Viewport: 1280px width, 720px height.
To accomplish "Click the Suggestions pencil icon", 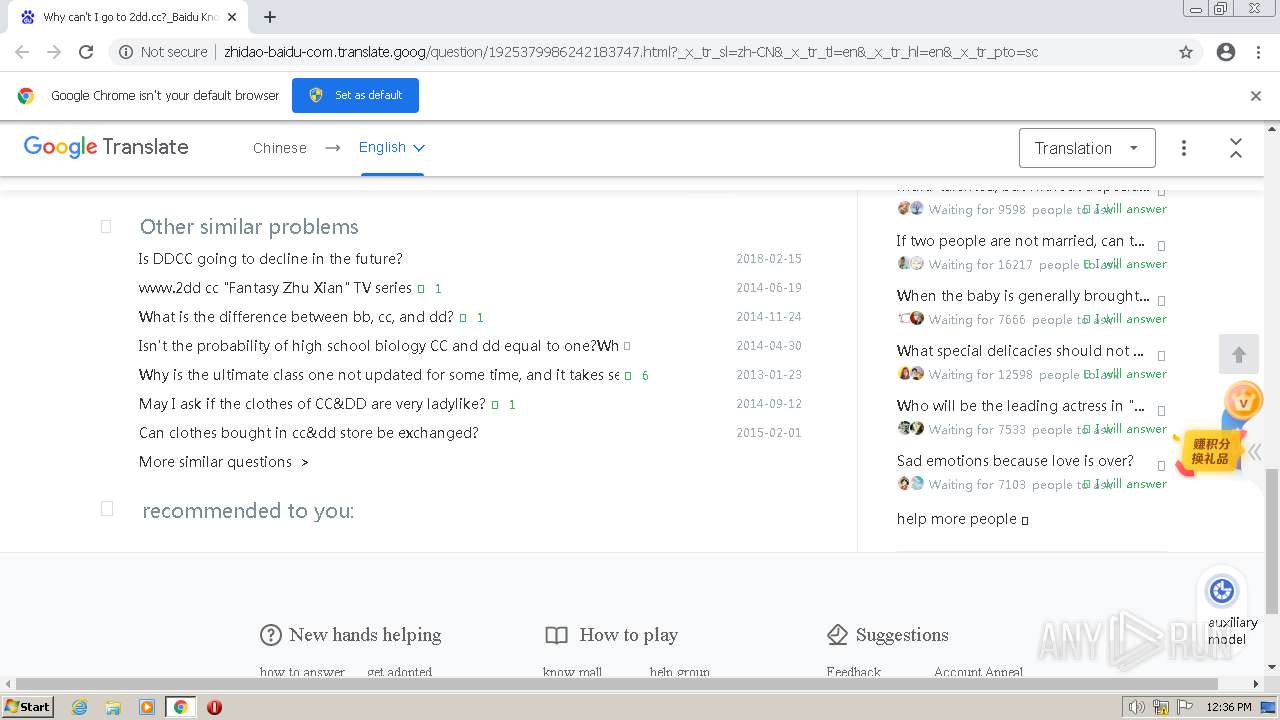I will pos(838,635).
